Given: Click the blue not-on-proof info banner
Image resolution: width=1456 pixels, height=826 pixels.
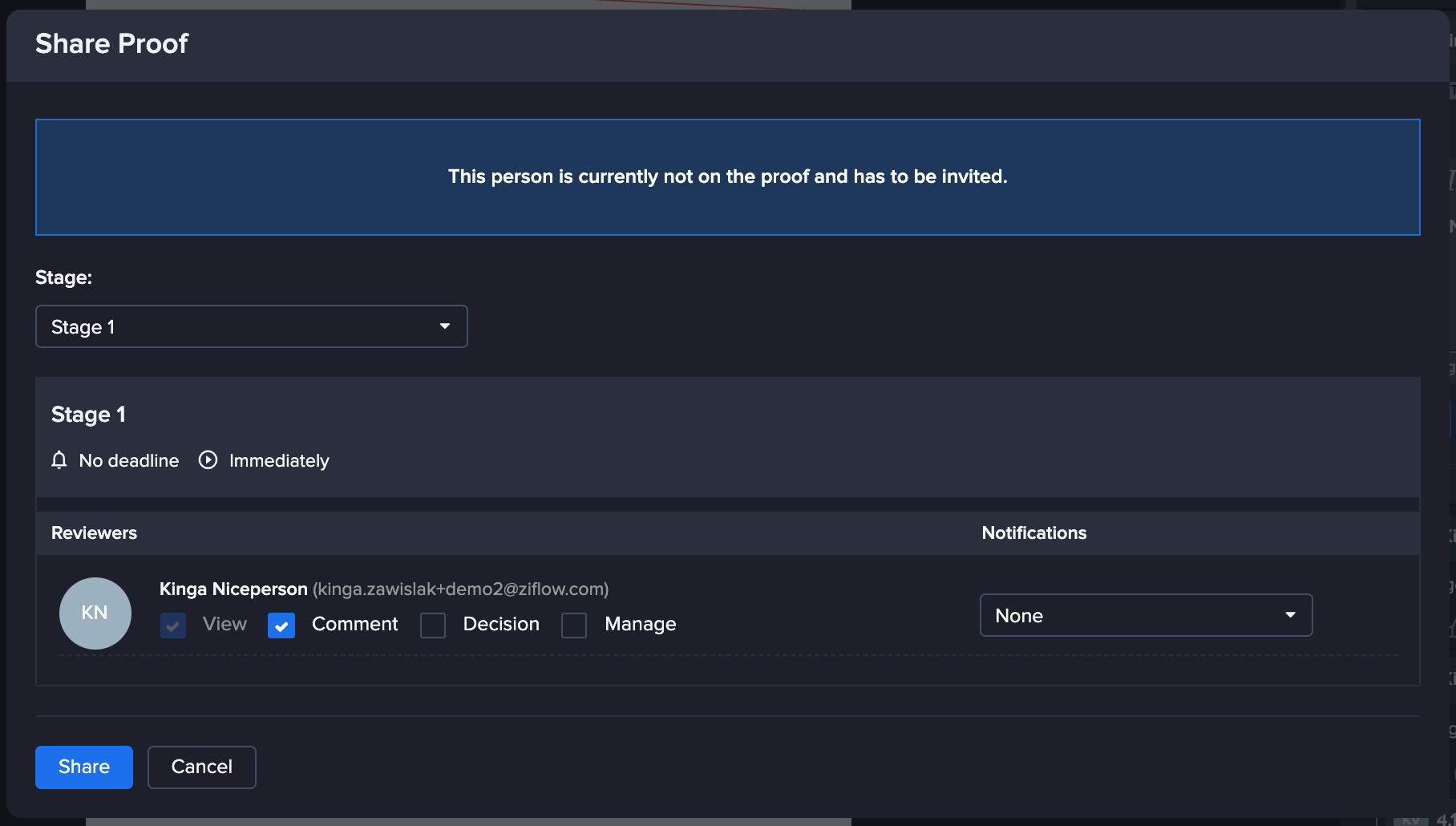Looking at the screenshot, I should coord(727,177).
